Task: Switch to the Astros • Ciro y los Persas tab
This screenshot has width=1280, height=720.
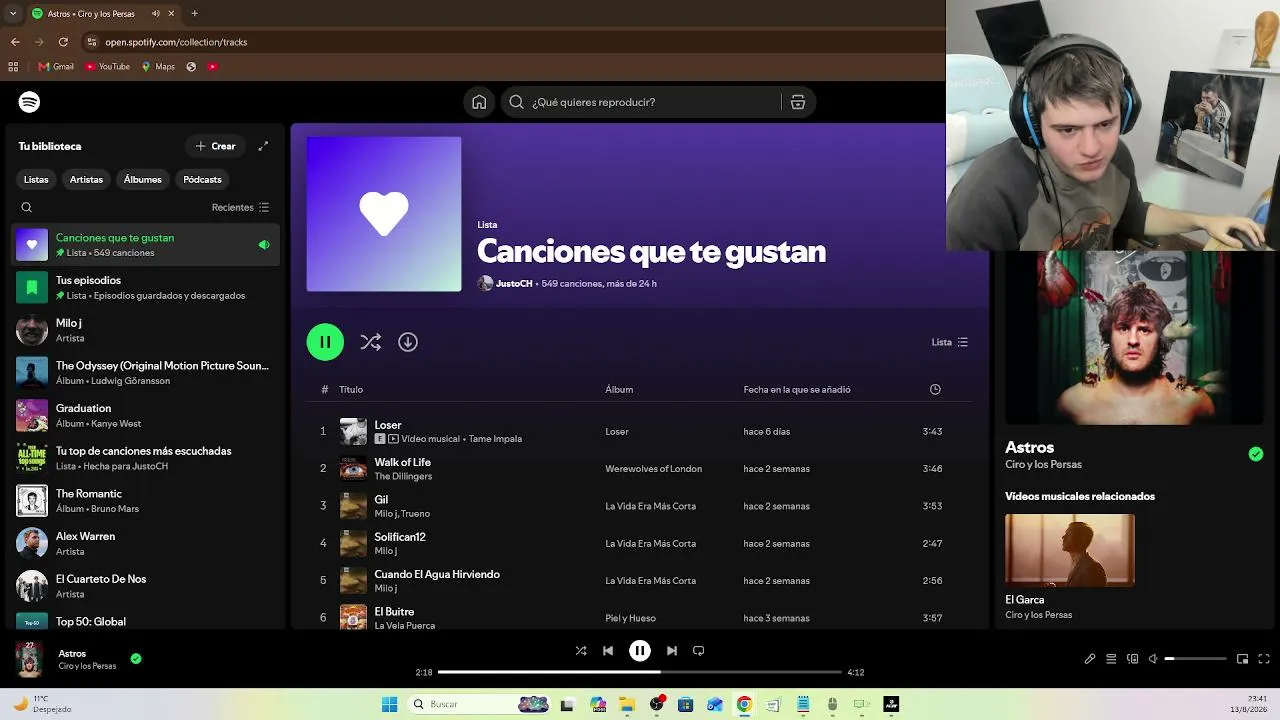Action: (102, 13)
